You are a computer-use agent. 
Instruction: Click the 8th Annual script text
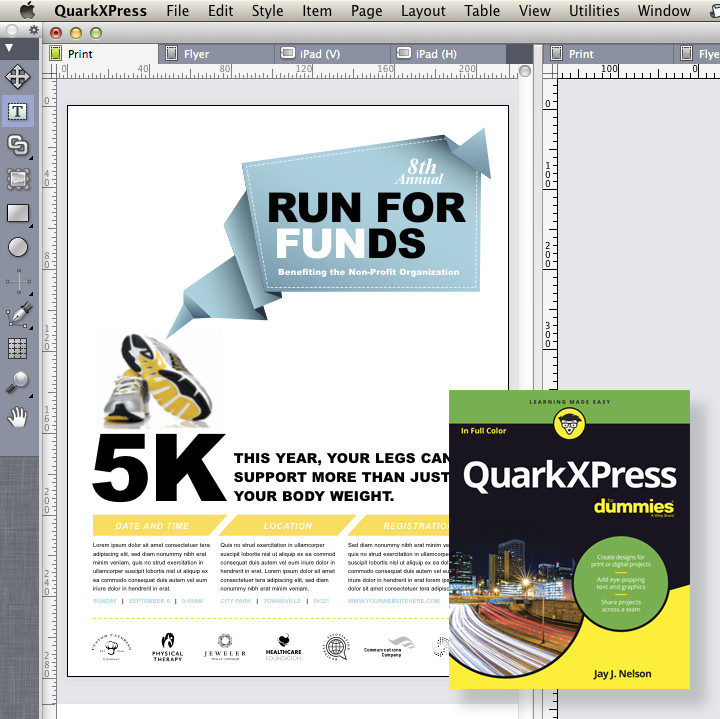coord(420,171)
